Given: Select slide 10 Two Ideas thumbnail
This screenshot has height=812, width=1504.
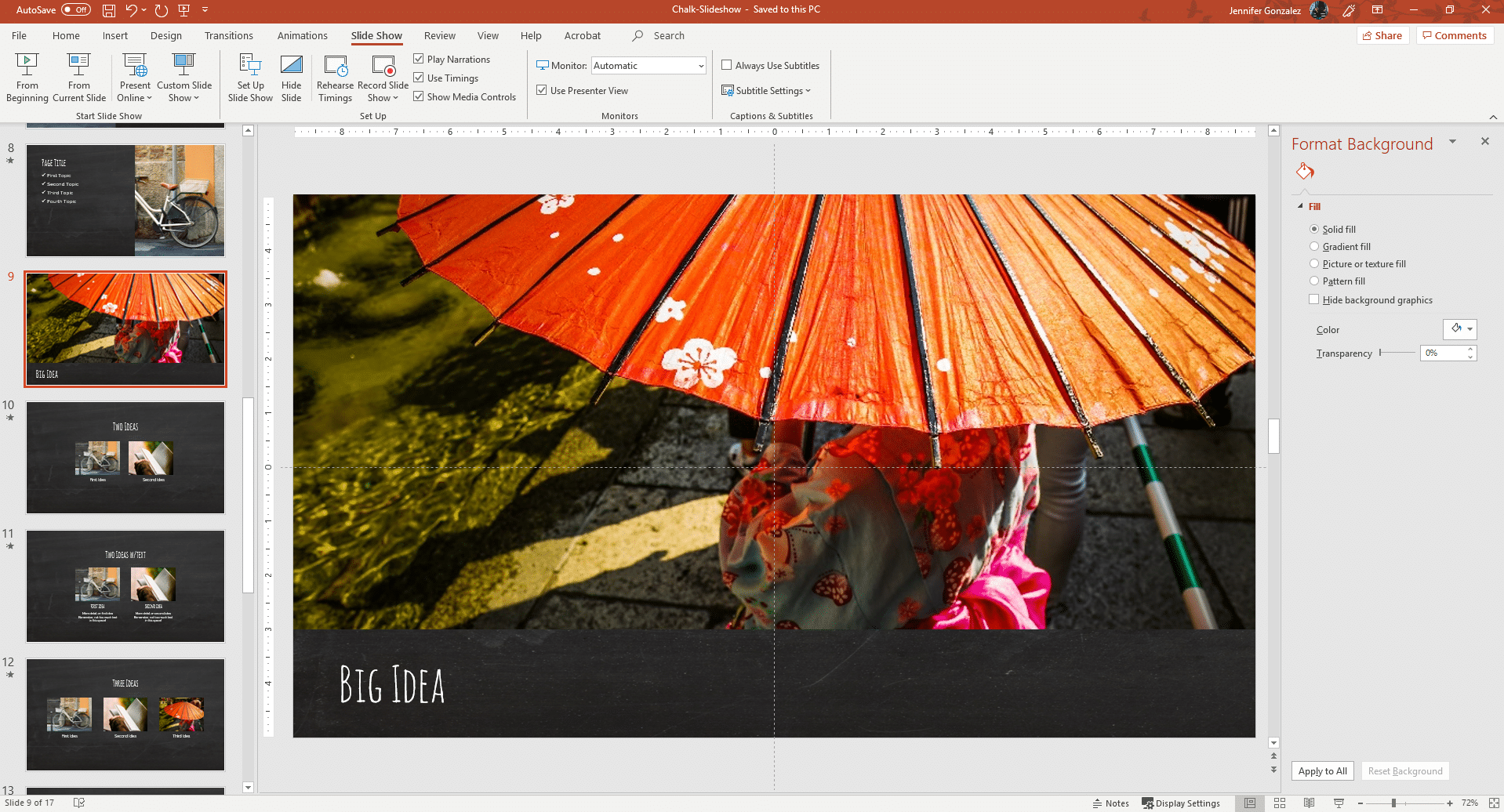Looking at the screenshot, I should click(x=125, y=458).
